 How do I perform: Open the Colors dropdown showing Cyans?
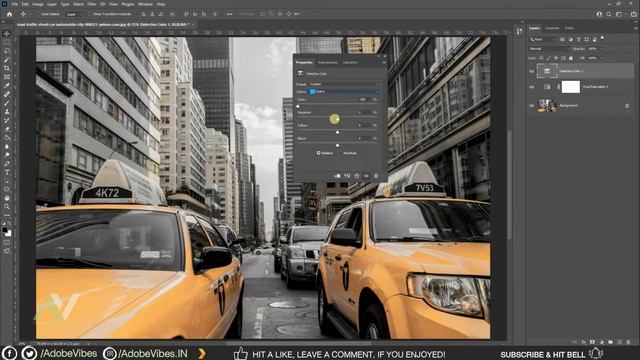tap(344, 91)
